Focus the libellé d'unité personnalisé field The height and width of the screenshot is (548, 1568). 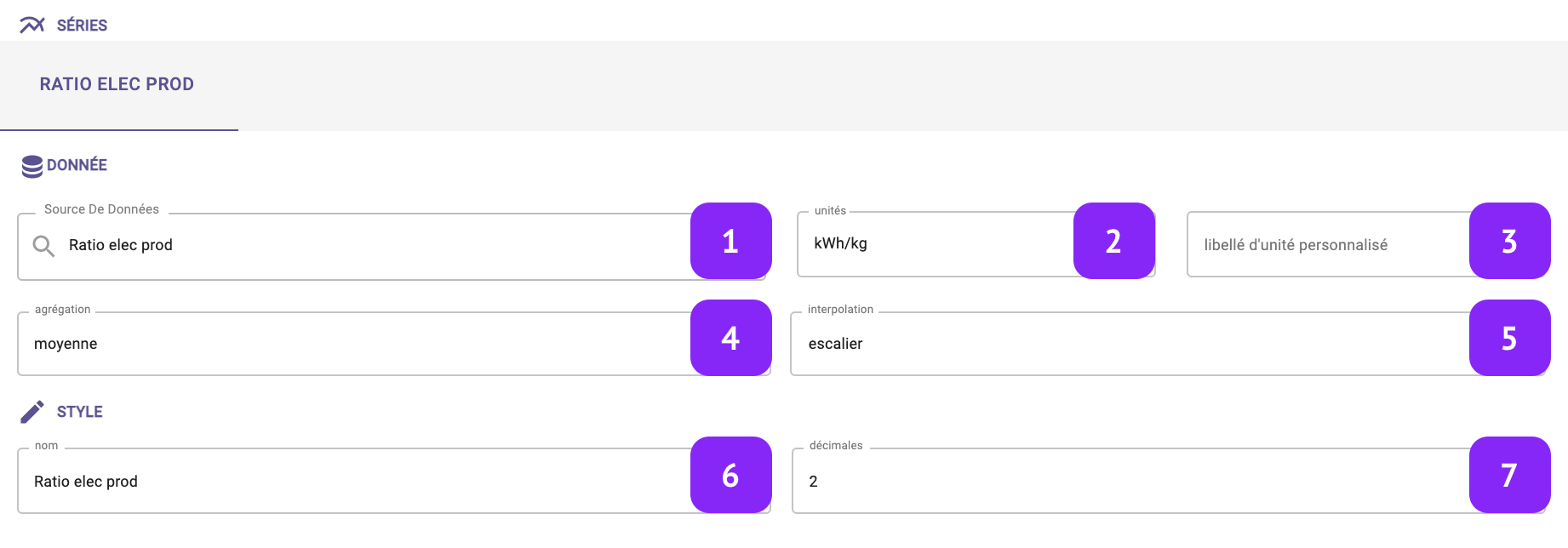coord(1366,245)
